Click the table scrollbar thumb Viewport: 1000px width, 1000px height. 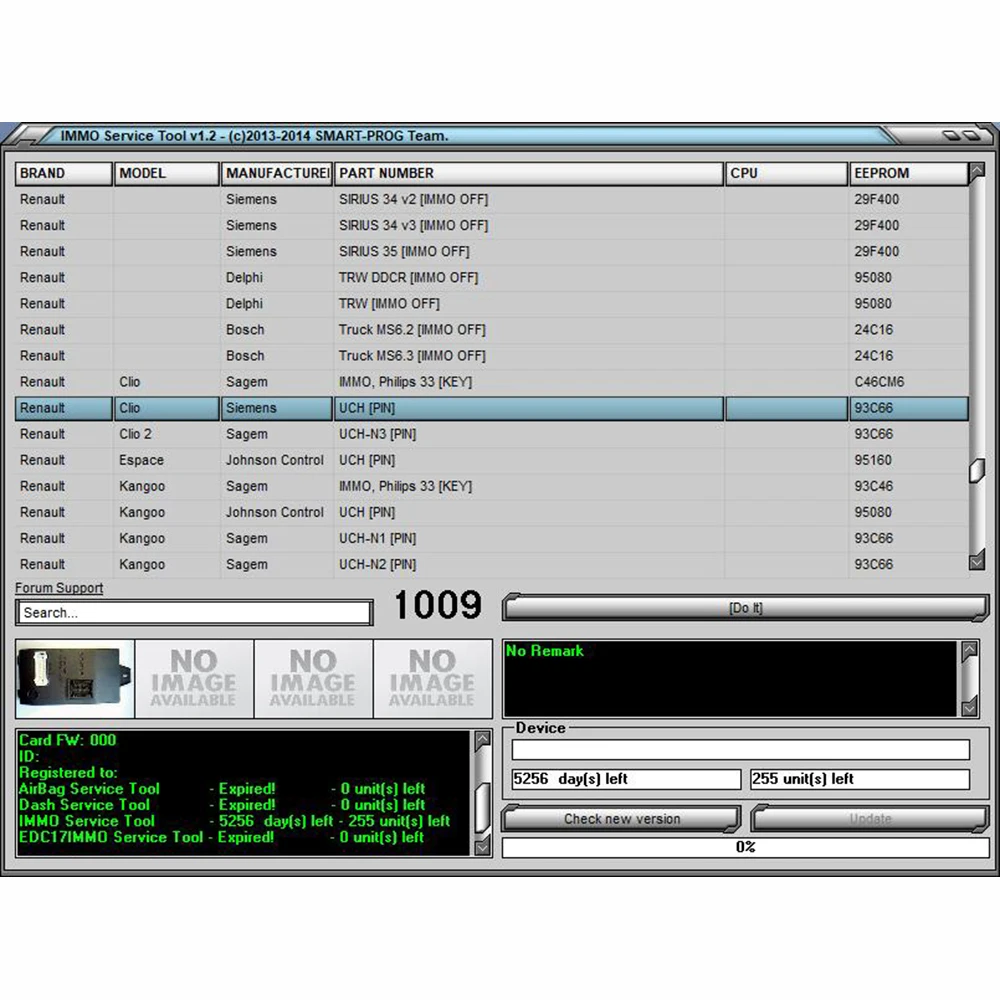[x=976, y=471]
